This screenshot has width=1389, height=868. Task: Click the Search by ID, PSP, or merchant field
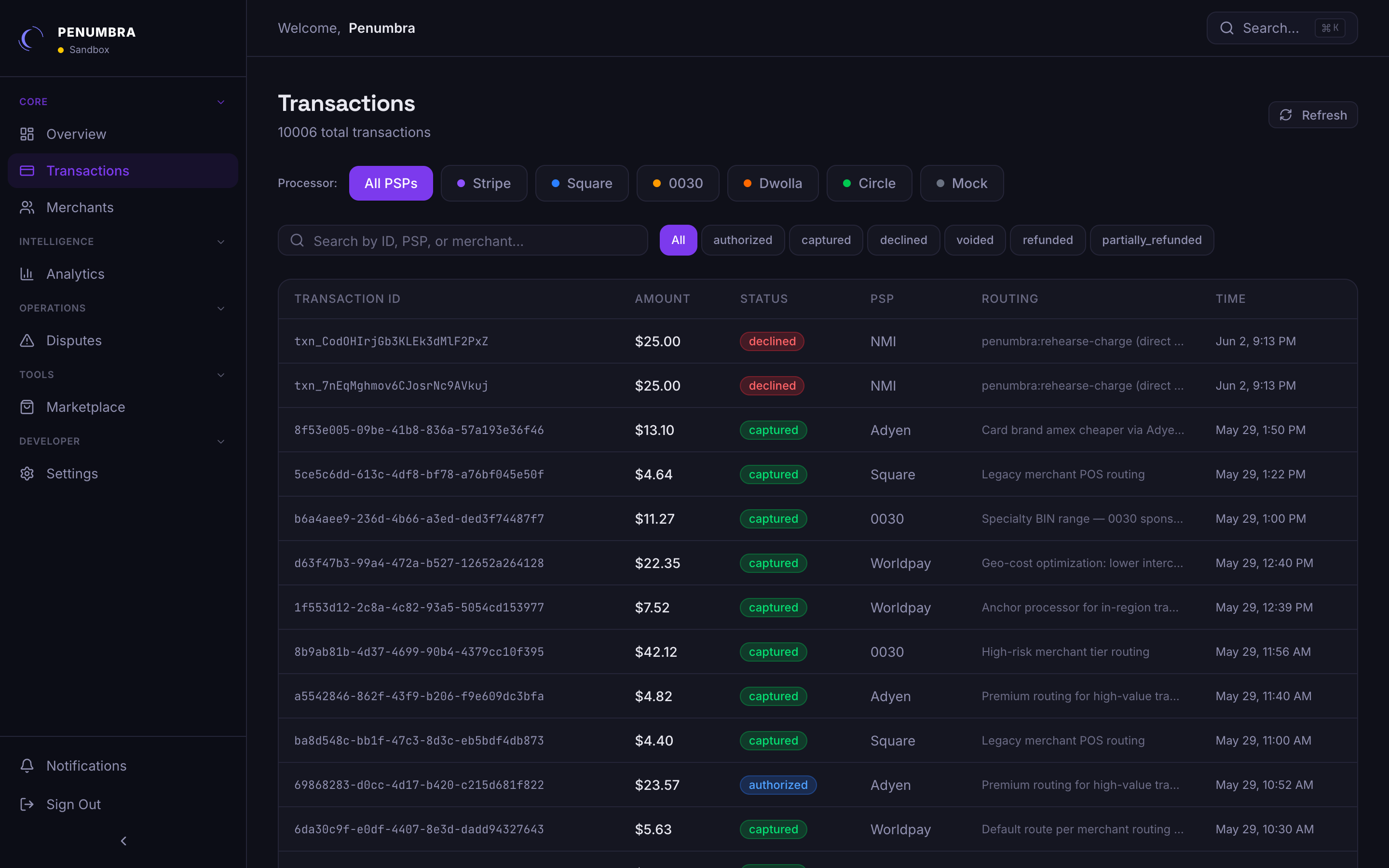(x=463, y=240)
